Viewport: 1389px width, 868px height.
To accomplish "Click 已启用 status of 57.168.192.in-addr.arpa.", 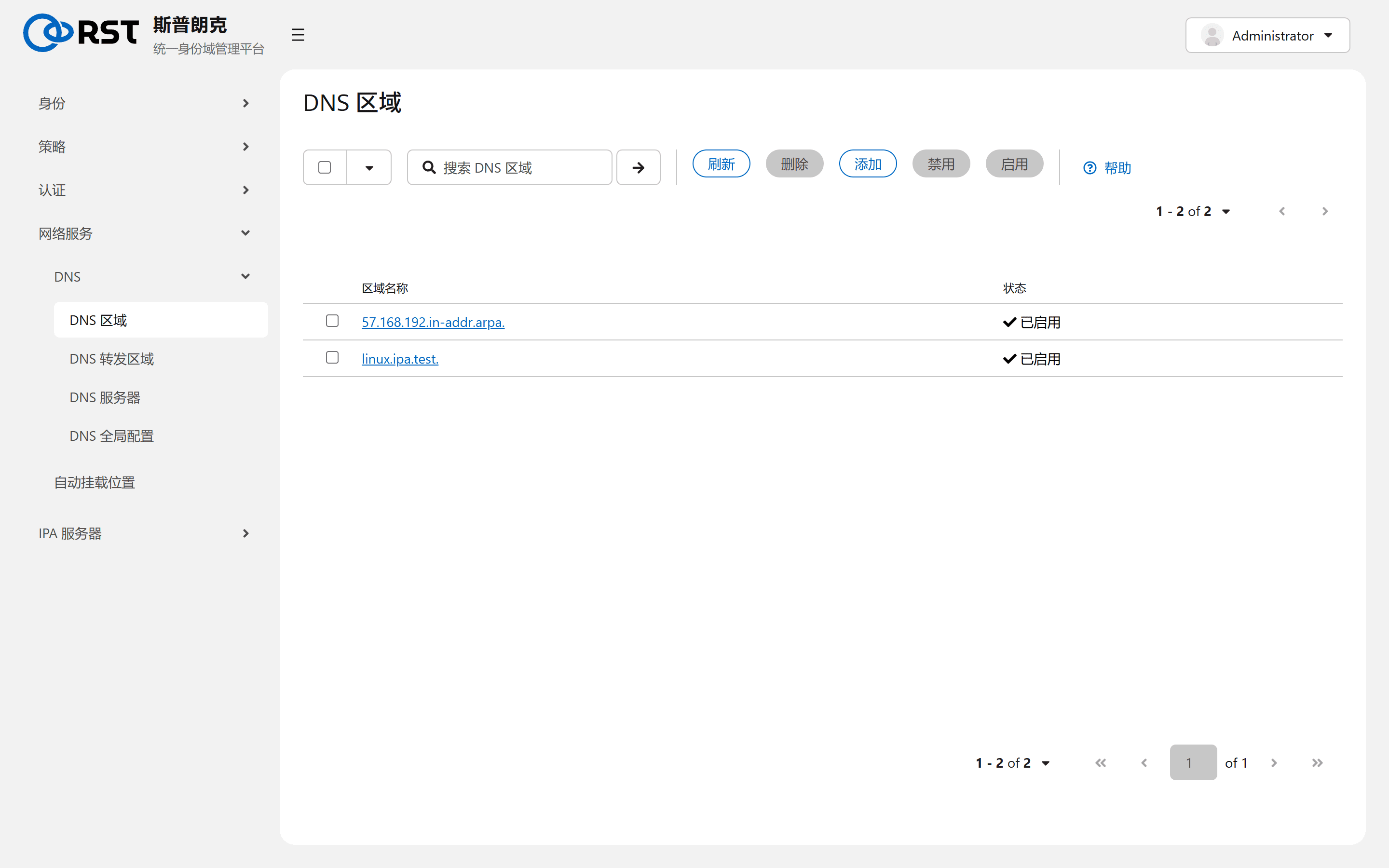I will [1032, 322].
